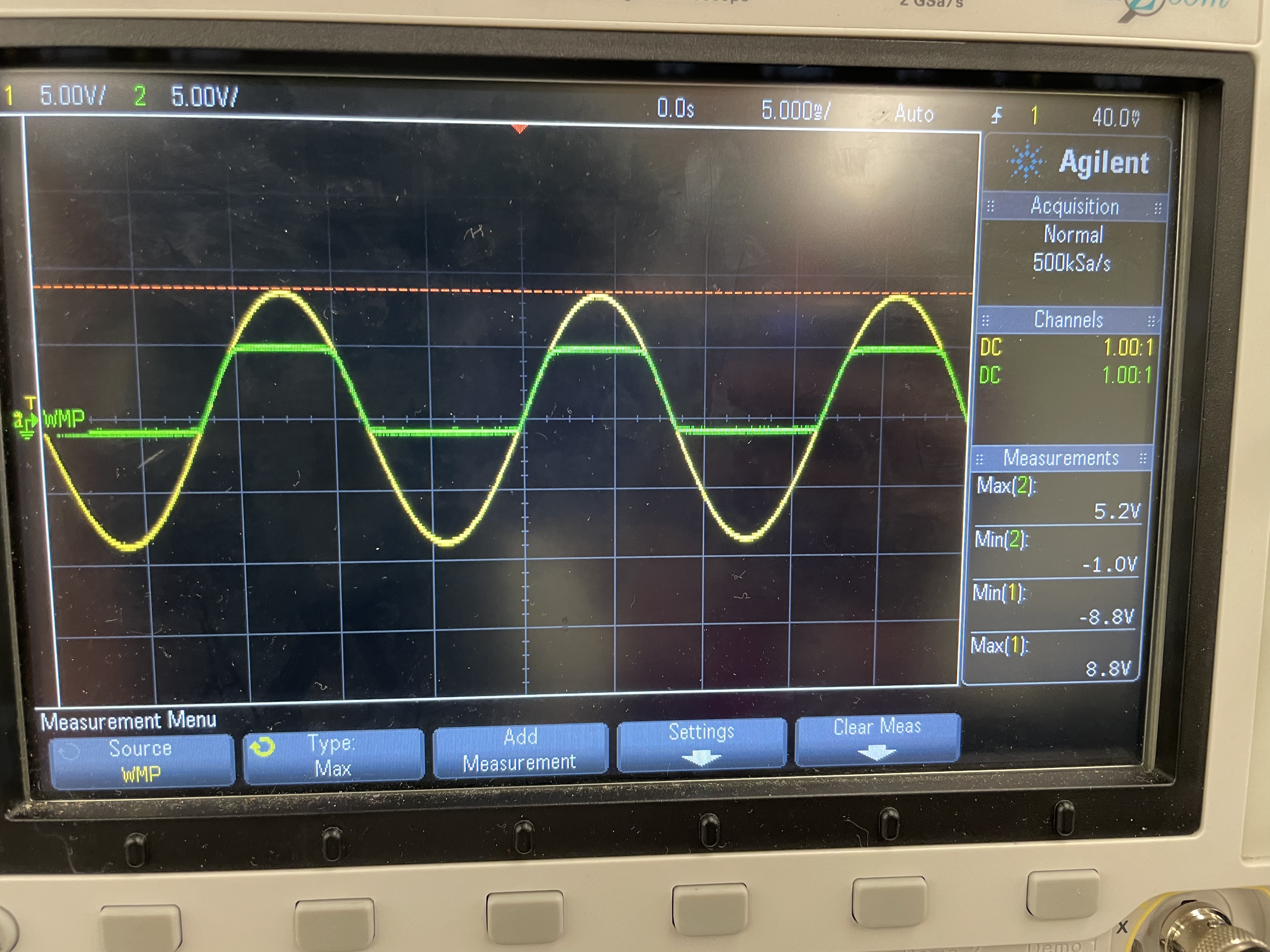Click the grip dots left of Channels
The width and height of the screenshot is (1270, 952).
985,320
